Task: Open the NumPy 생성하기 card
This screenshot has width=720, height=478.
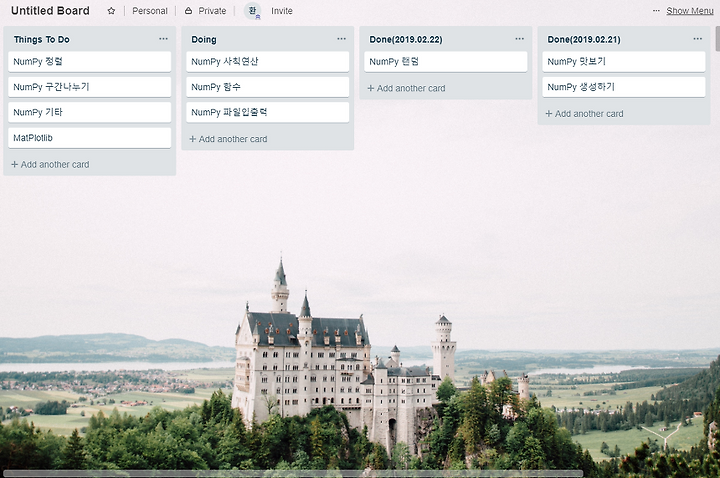Action: 624,87
